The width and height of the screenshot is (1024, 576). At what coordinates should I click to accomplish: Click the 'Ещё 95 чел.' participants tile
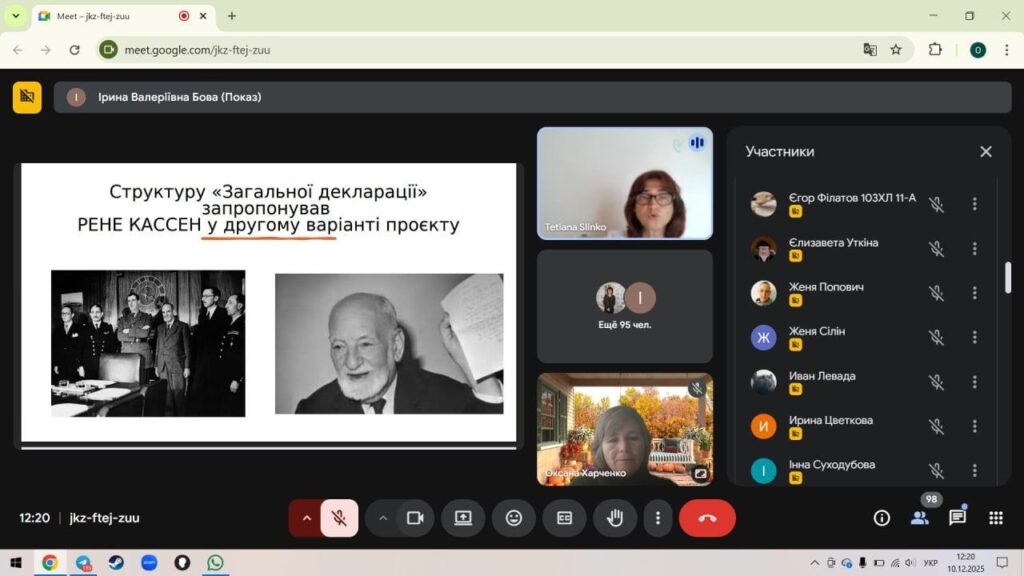coord(624,306)
